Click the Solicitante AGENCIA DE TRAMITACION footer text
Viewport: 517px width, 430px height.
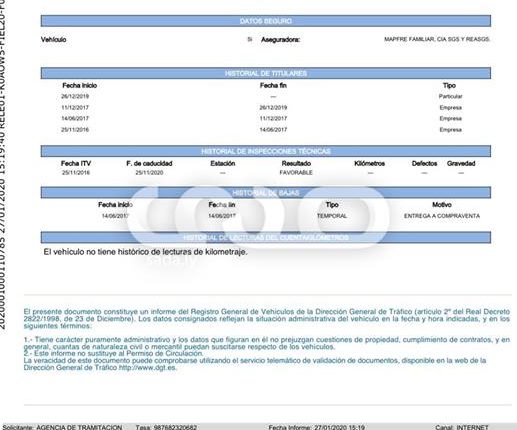pos(62,427)
